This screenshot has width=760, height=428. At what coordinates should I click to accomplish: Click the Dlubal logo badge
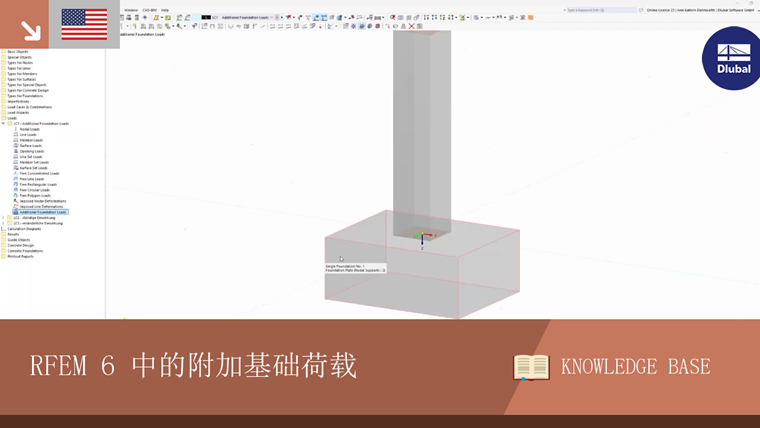(731, 58)
